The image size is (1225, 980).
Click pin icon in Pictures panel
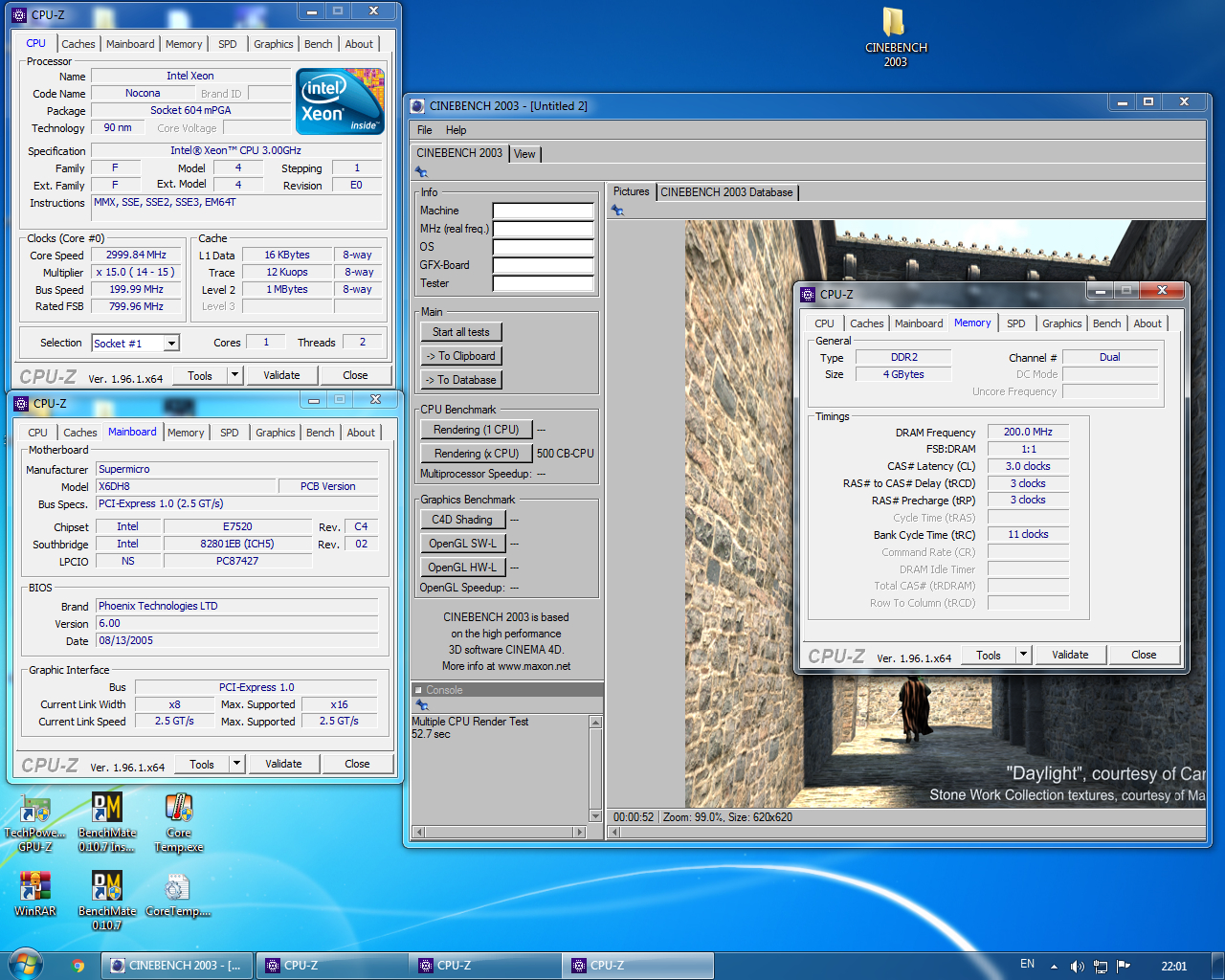(617, 211)
